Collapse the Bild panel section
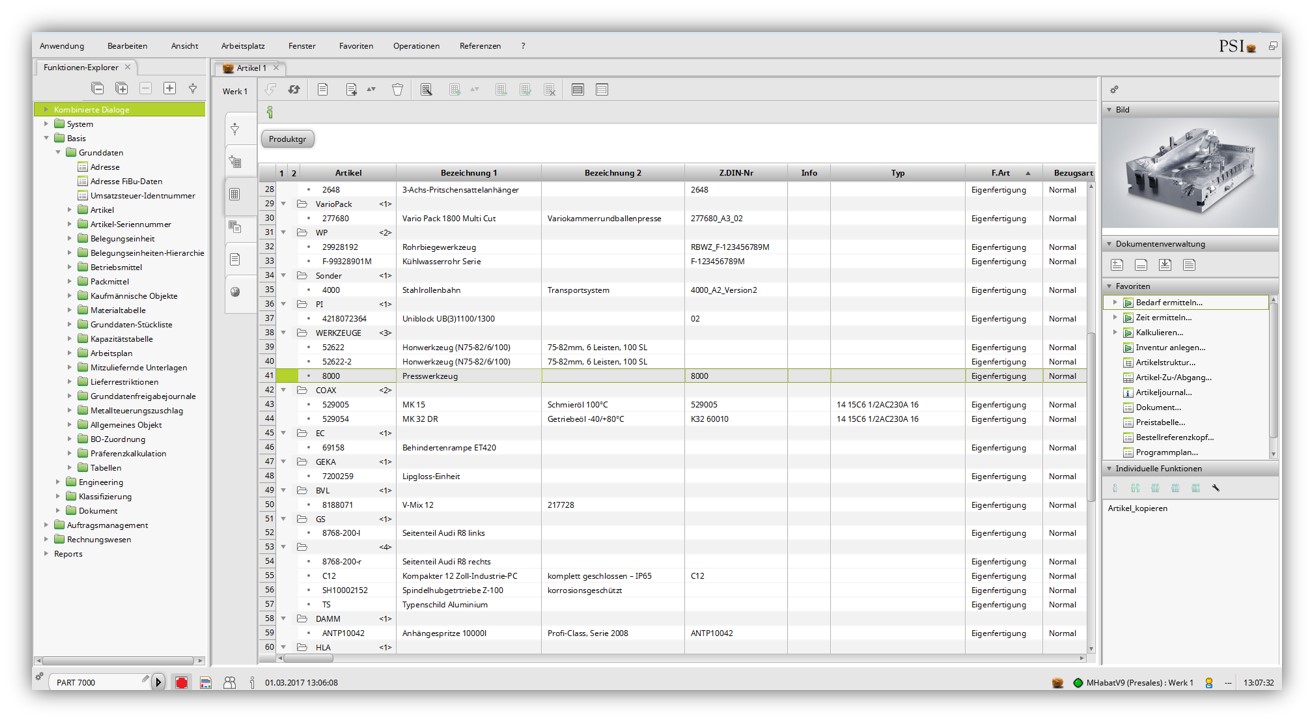This screenshot has width=1314, height=722. click(1109, 110)
